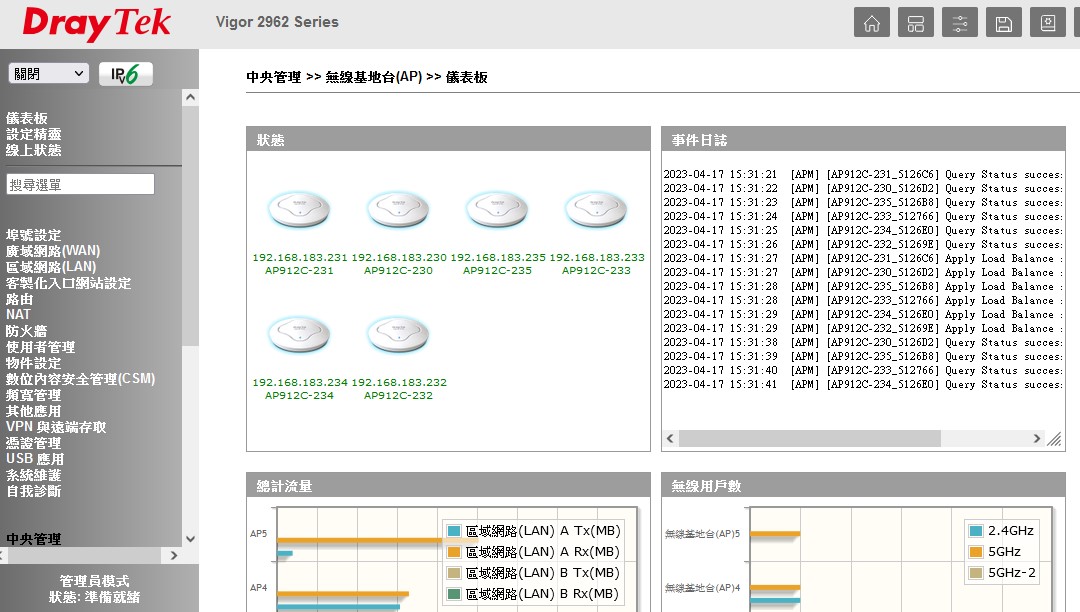The image size is (1080, 612).
Task: Open VPN 與遠端存取 menu
Action: click(56, 427)
